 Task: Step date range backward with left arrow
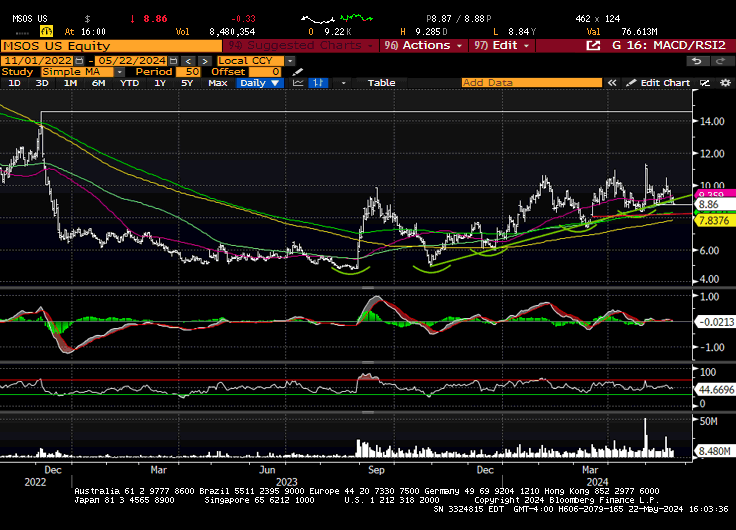188,61
